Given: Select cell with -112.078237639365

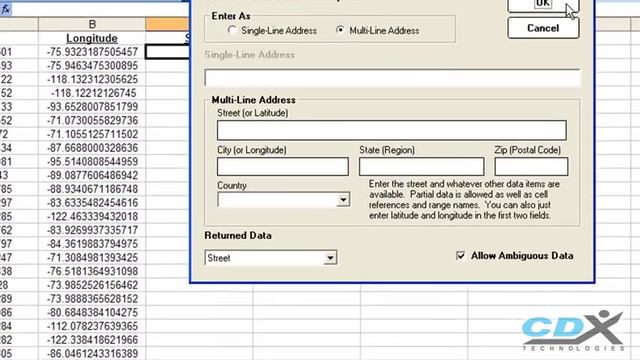Looking at the screenshot, I should (92, 326).
